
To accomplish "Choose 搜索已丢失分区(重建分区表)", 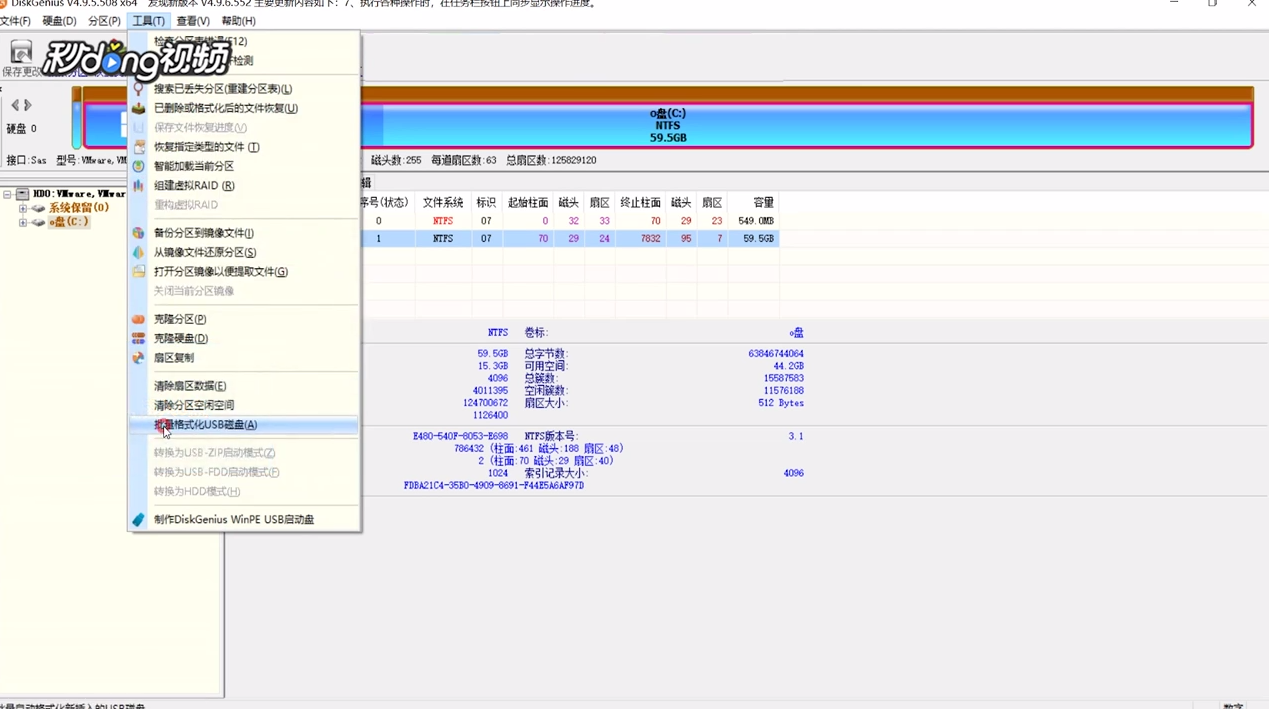I will pos(244,89).
